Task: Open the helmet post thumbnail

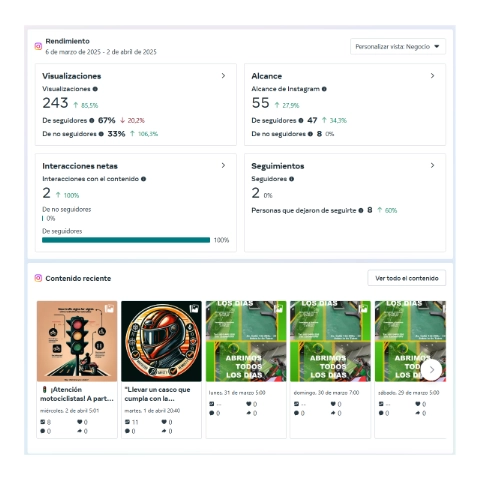Action: [161, 341]
